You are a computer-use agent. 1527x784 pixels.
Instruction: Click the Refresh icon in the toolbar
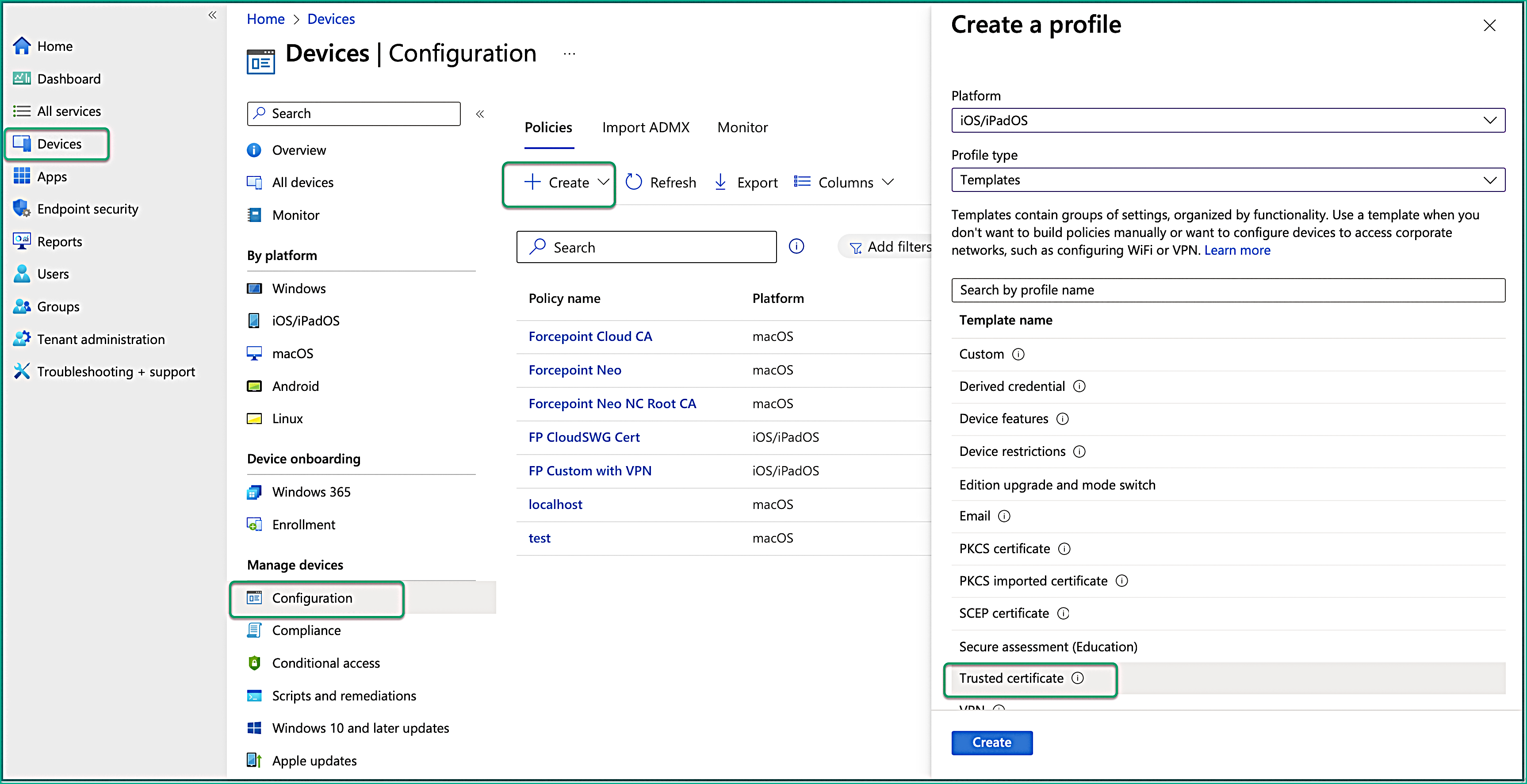pyautogui.click(x=634, y=182)
